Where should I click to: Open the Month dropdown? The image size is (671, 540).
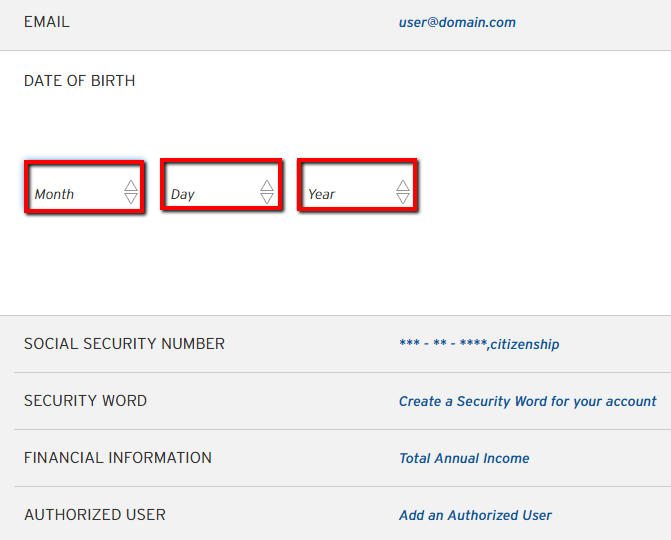(84, 187)
